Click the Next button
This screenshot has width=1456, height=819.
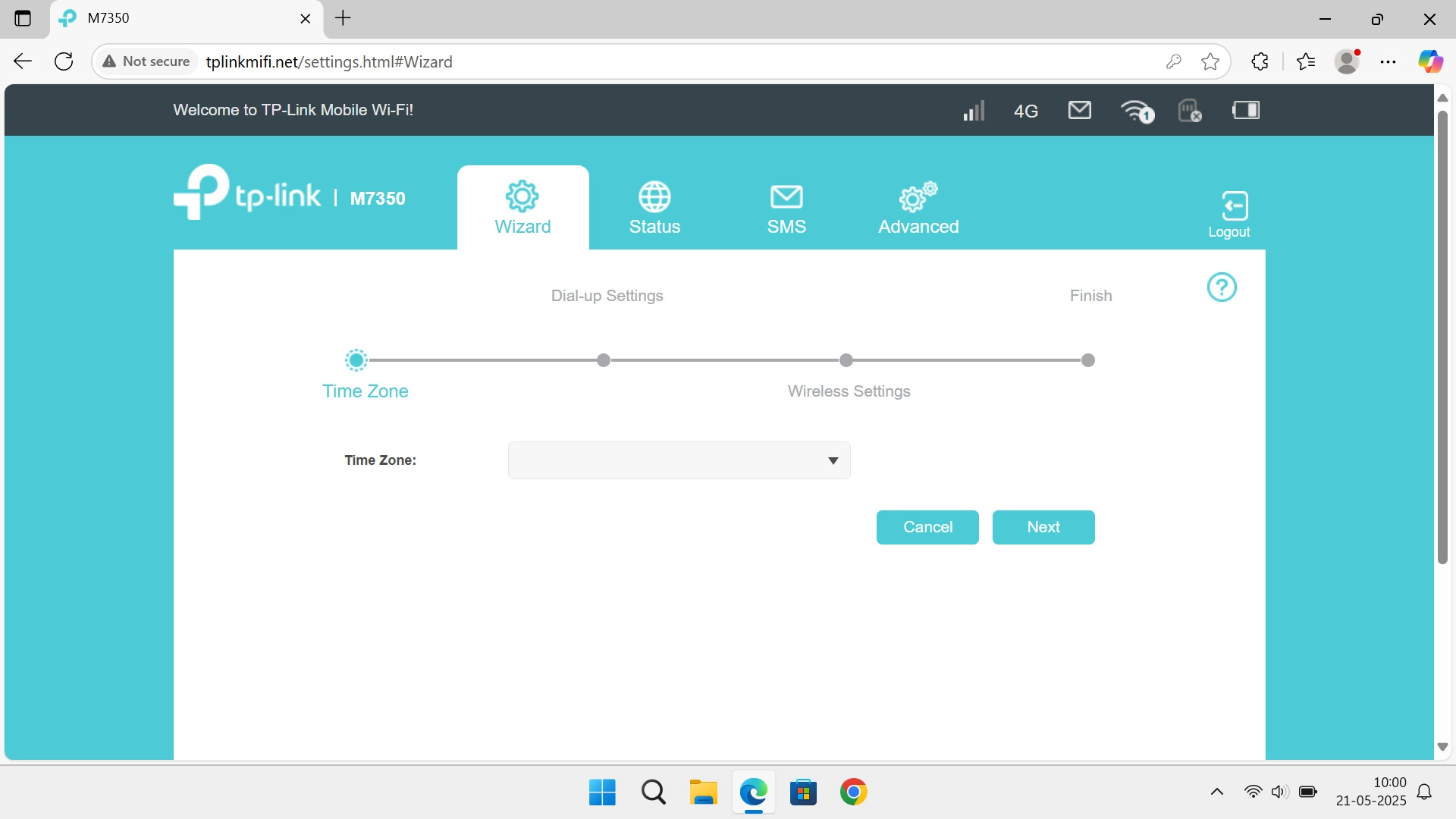[x=1043, y=527]
